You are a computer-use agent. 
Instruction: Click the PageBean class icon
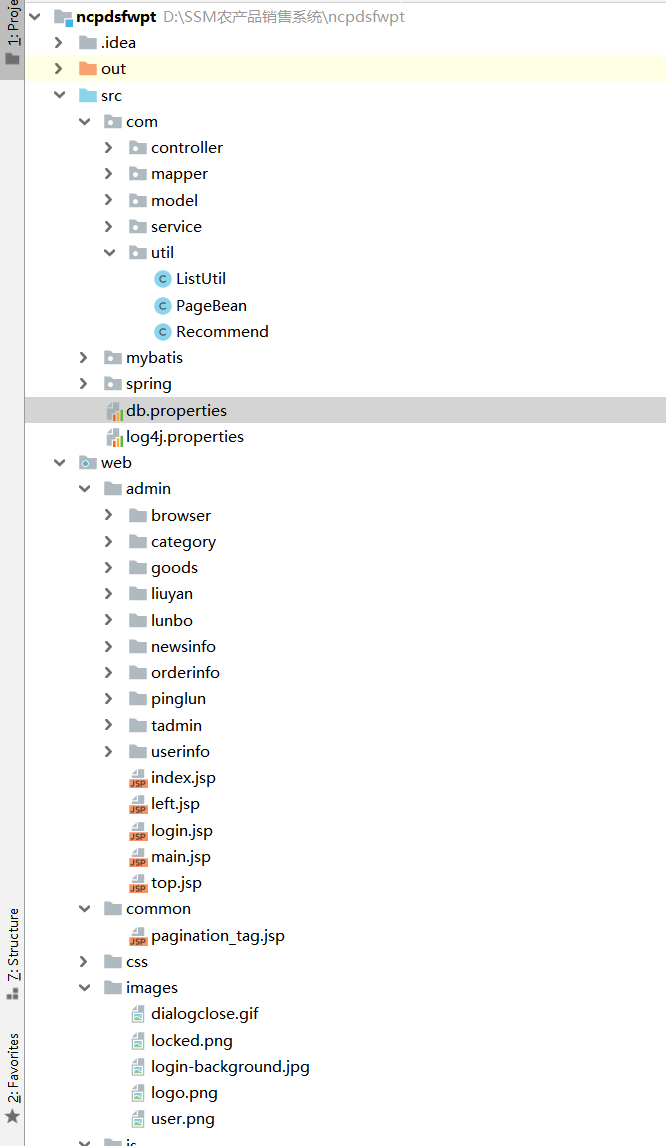click(x=162, y=306)
